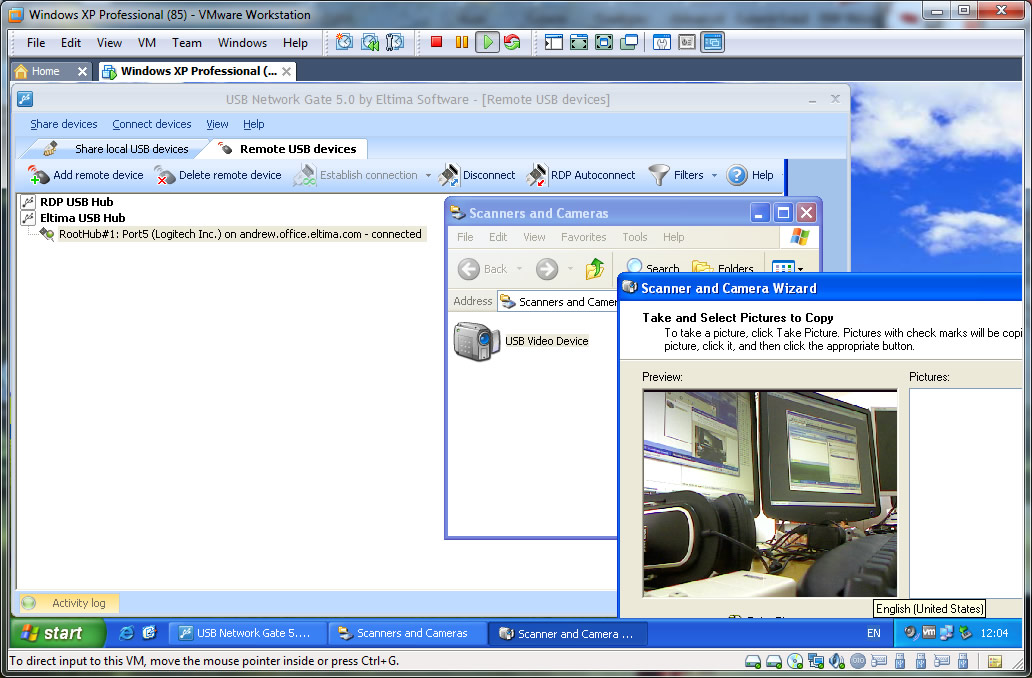Show VMware summary view (wrench window) icon
This screenshot has width=1032, height=678.
pos(661,43)
